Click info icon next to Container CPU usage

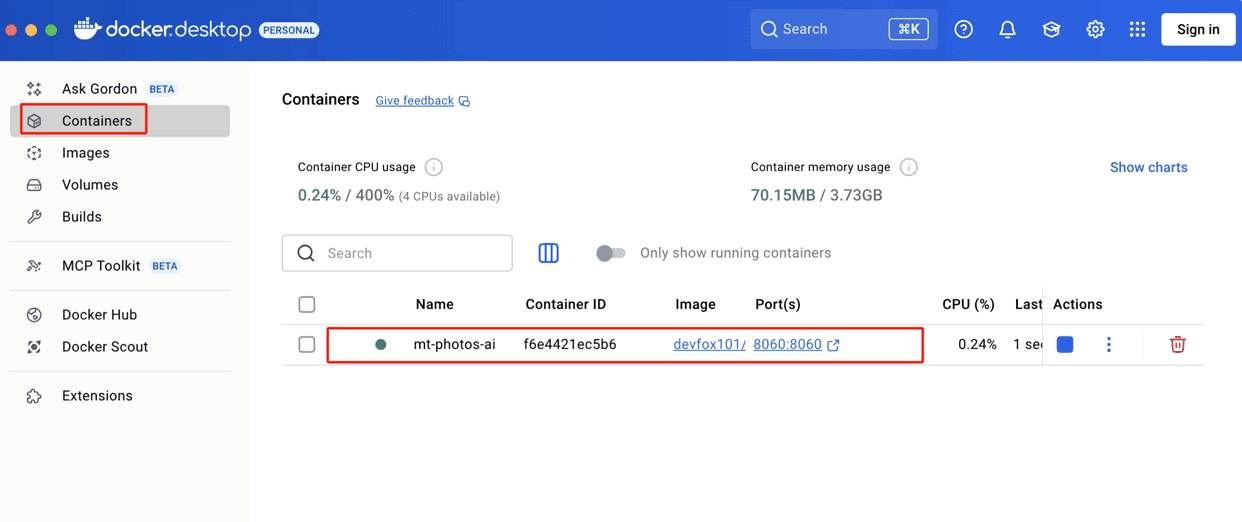pyautogui.click(x=433, y=167)
